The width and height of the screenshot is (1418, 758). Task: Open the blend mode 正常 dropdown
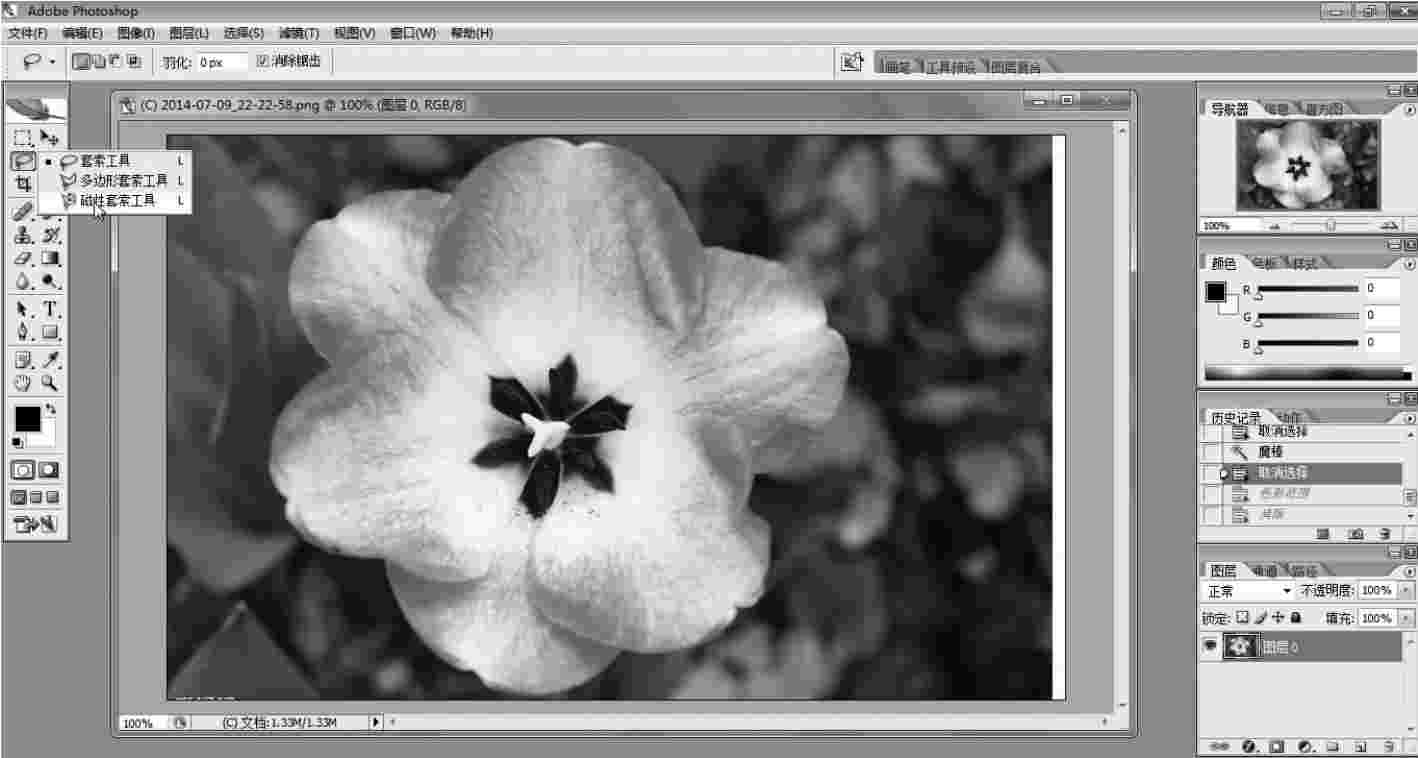pyautogui.click(x=1250, y=591)
